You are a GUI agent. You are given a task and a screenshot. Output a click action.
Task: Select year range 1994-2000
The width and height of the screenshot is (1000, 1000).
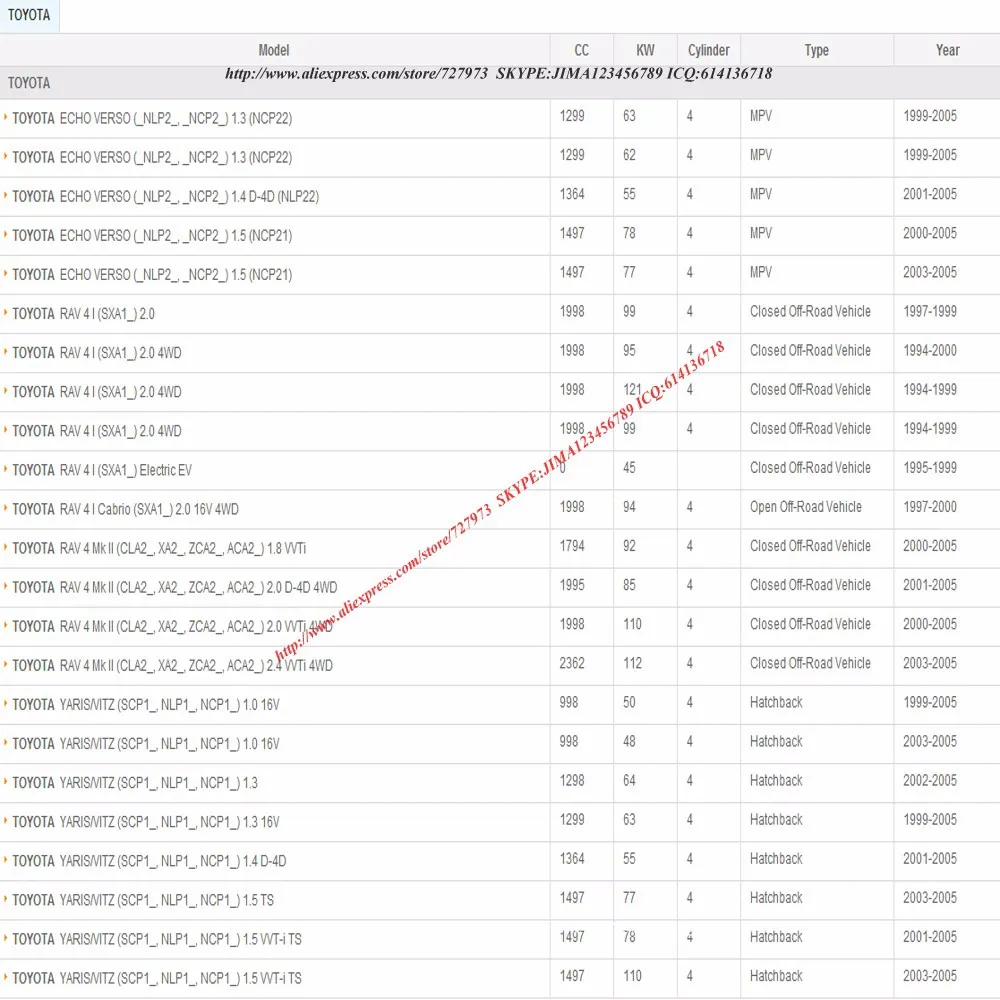(930, 350)
